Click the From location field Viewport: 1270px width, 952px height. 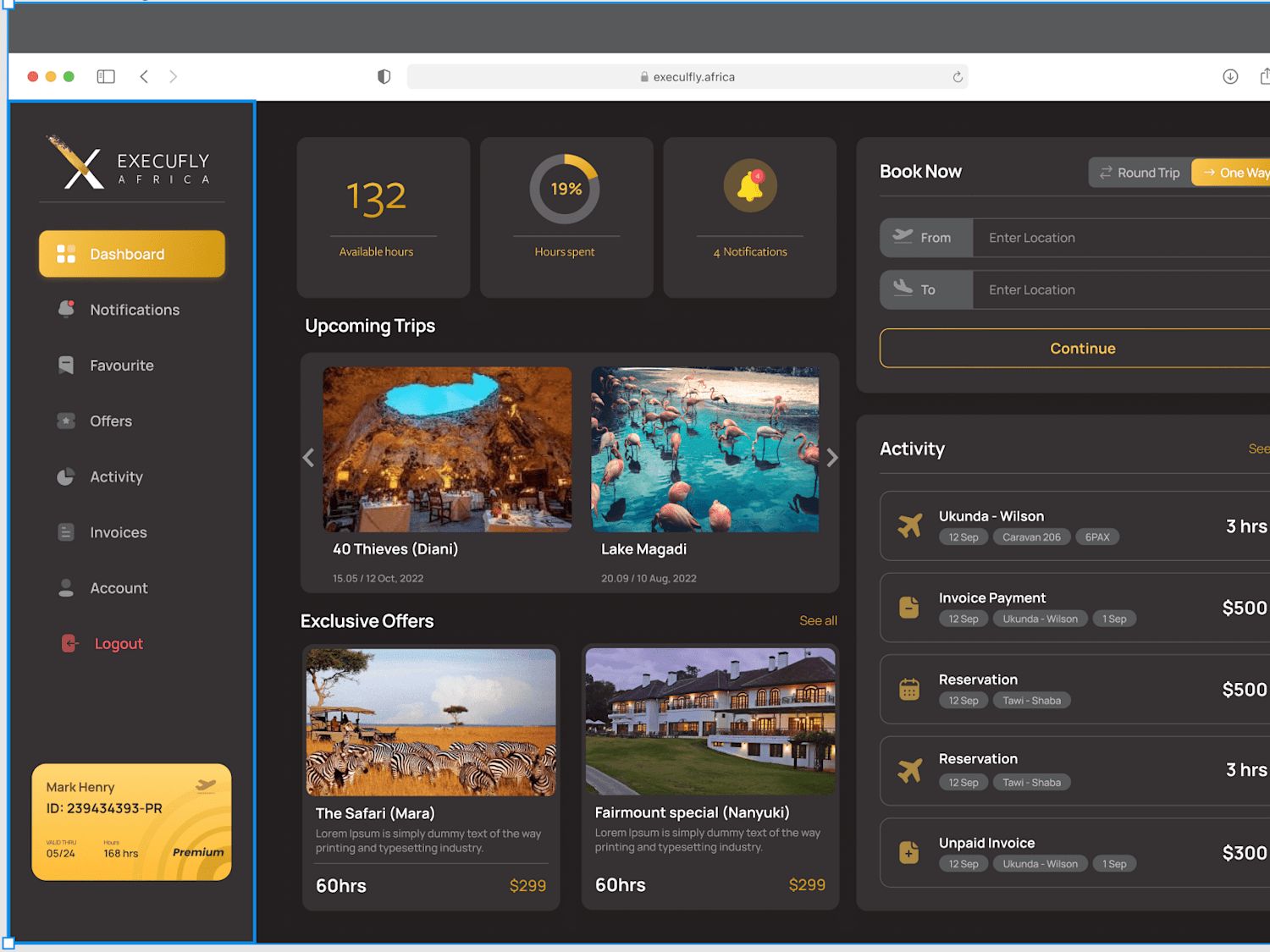tap(1122, 238)
